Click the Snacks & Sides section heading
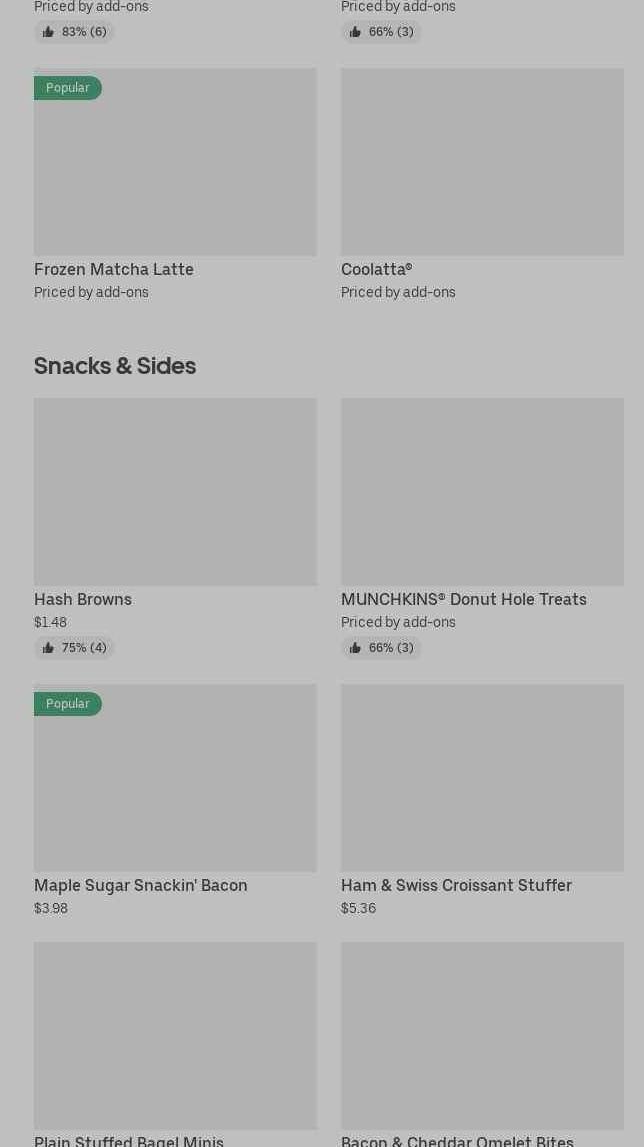 pyautogui.click(x=115, y=366)
